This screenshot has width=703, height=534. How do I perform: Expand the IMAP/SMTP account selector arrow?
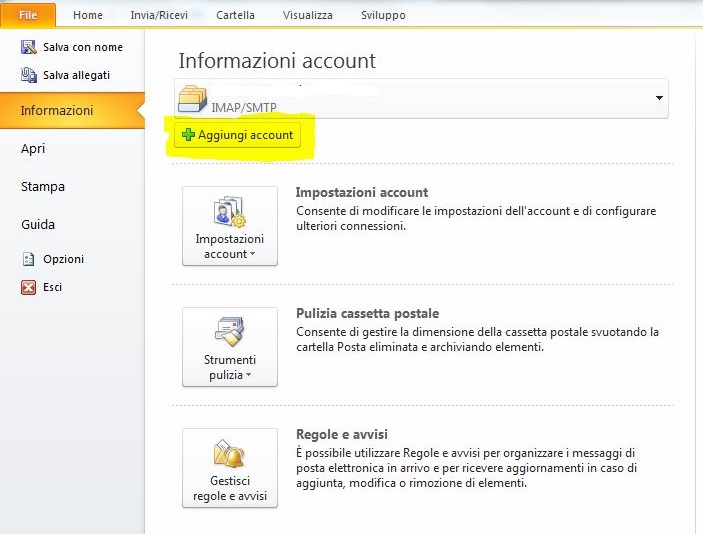click(659, 98)
